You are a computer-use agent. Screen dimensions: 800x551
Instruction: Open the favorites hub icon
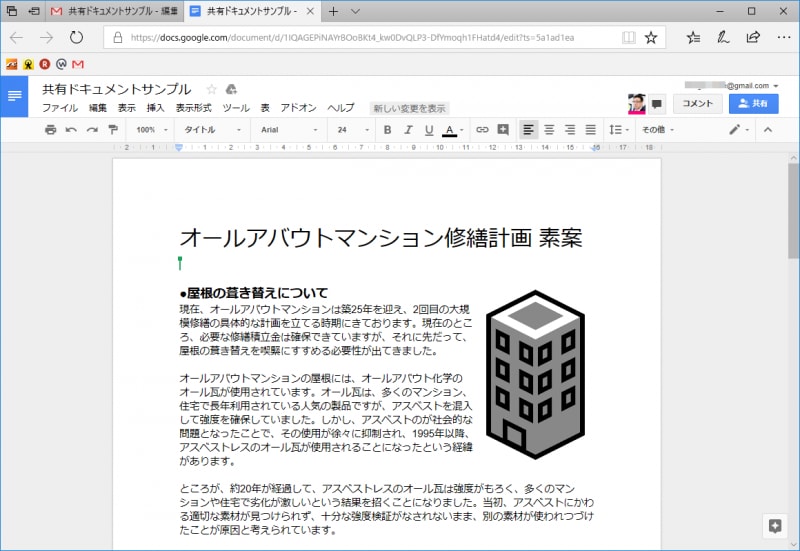(693, 37)
